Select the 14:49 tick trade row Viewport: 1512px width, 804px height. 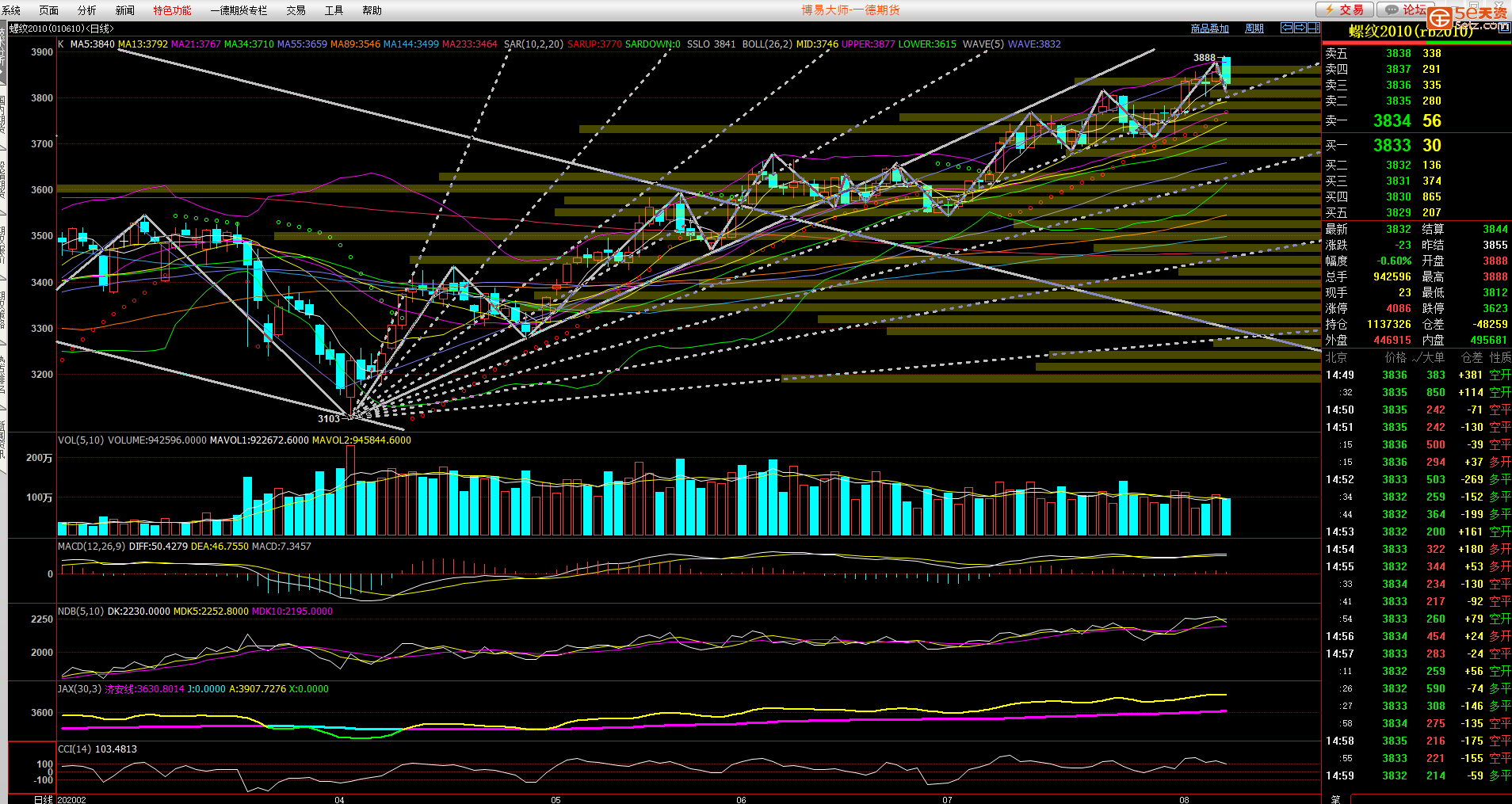tap(1417, 375)
